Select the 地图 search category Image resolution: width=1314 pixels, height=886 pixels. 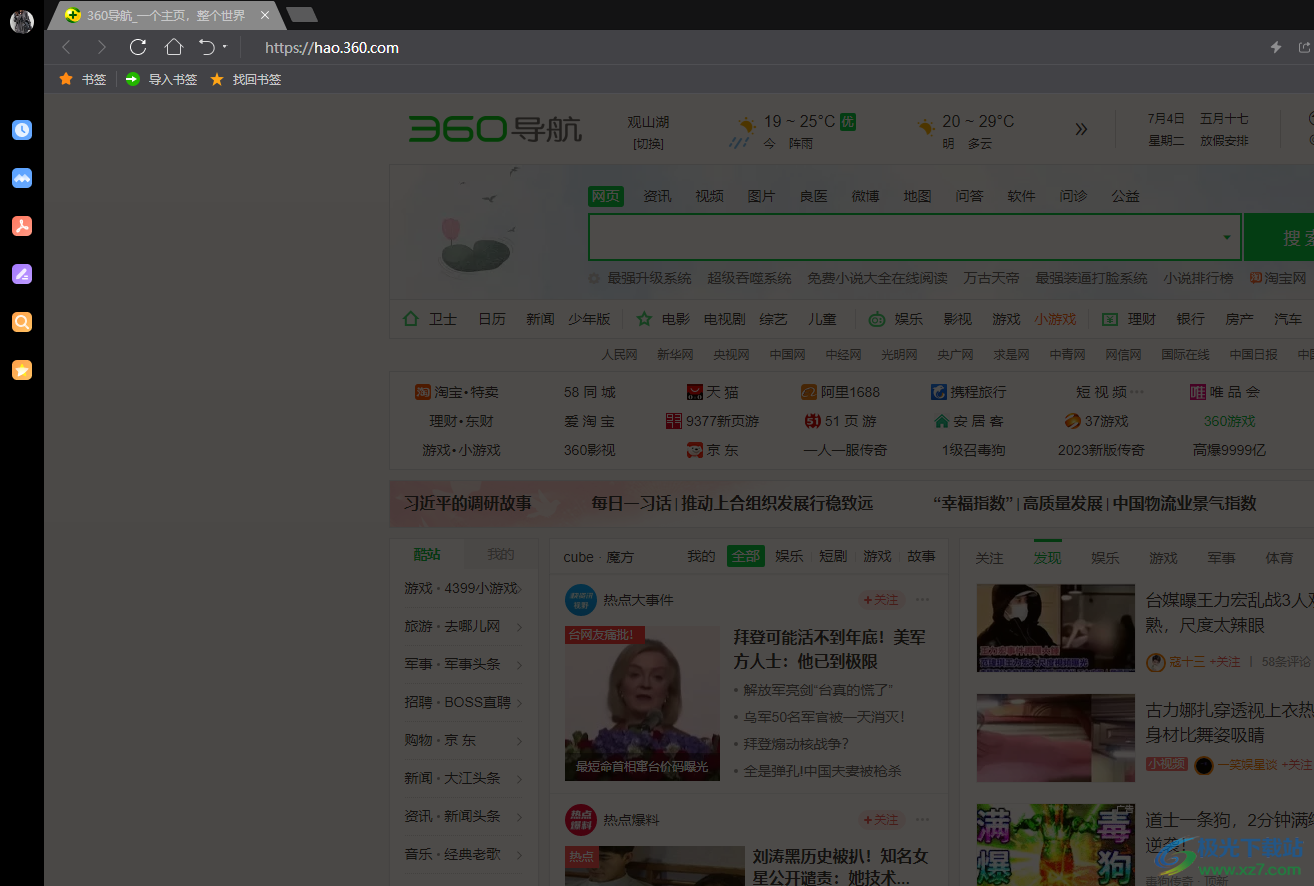pos(917,196)
